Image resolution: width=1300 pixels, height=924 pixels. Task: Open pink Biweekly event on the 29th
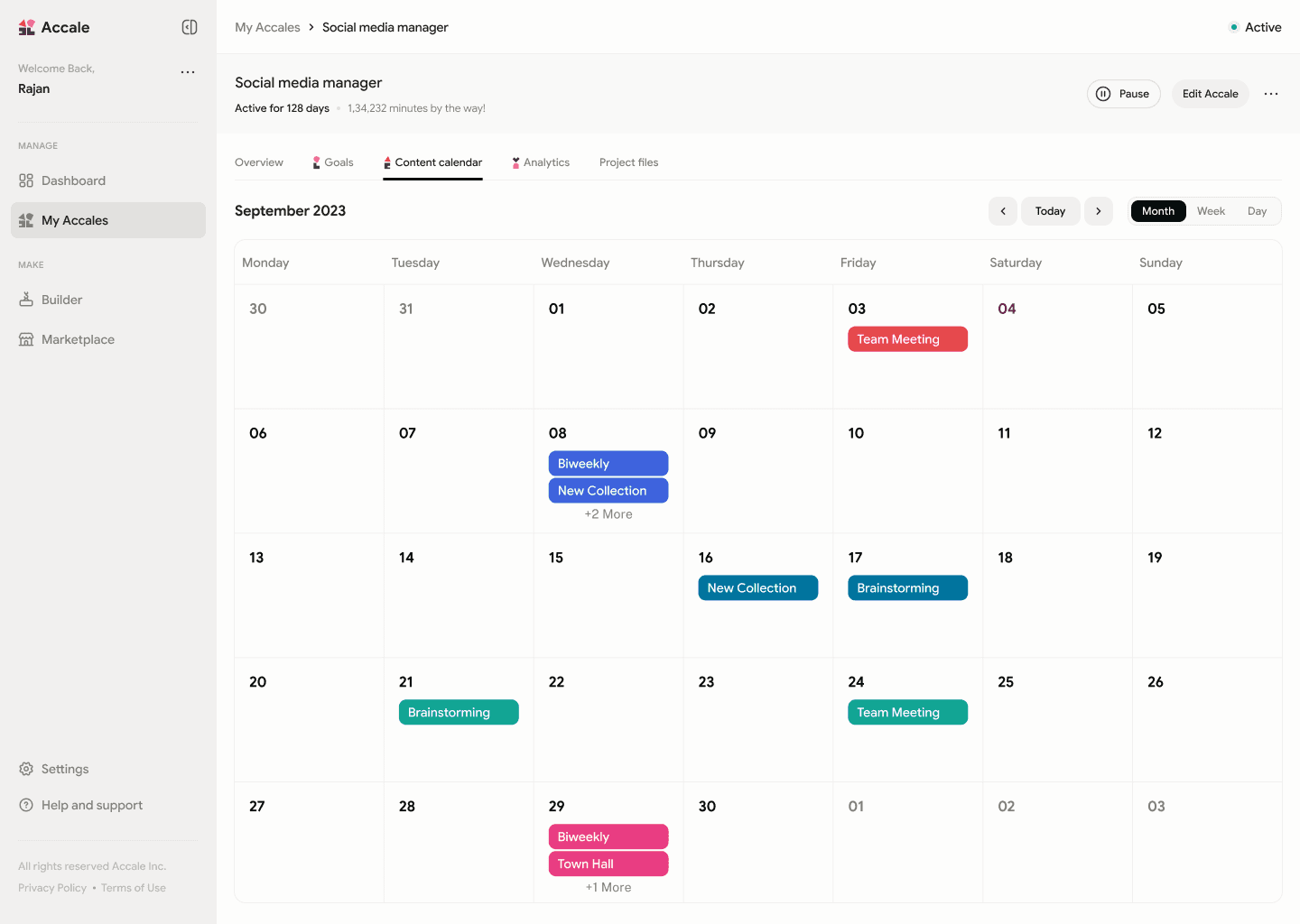click(608, 837)
